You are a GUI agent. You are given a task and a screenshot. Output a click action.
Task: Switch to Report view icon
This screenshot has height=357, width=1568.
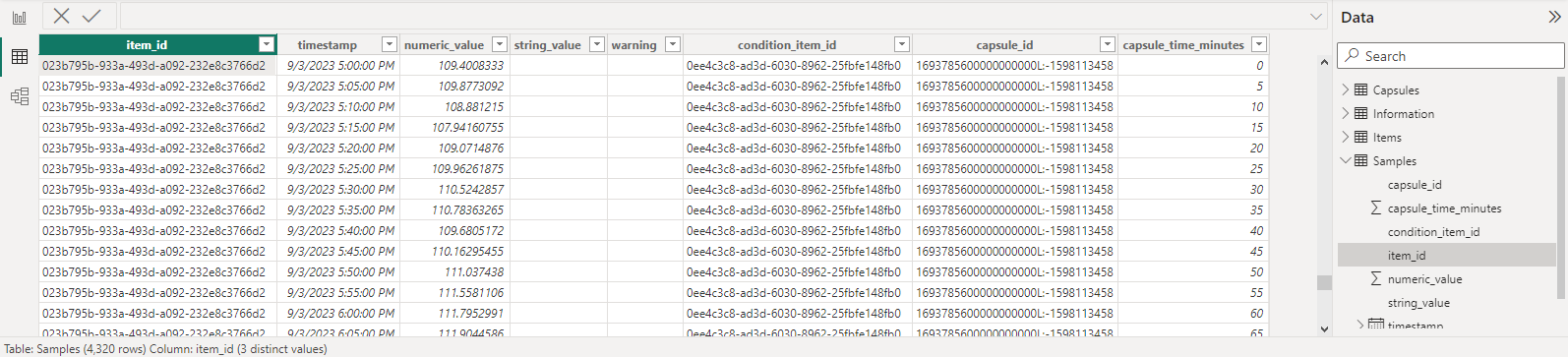20,18
